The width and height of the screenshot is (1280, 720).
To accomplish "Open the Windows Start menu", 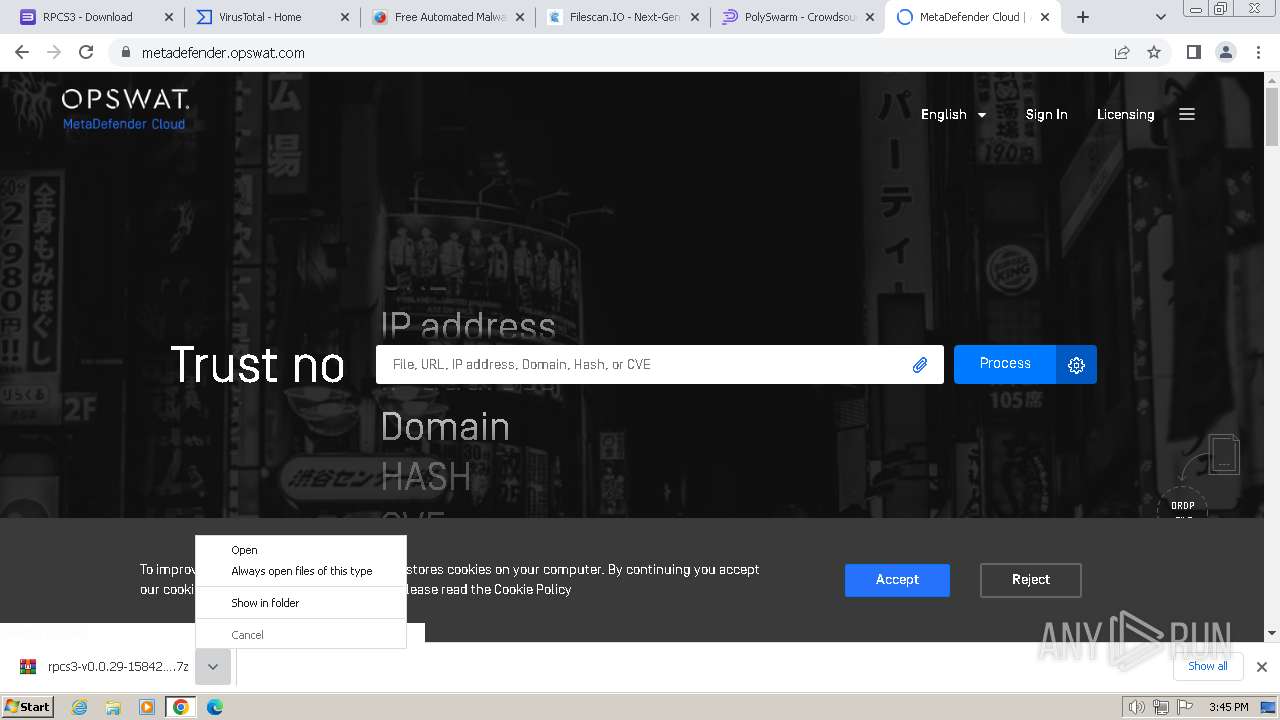I will coord(27,706).
